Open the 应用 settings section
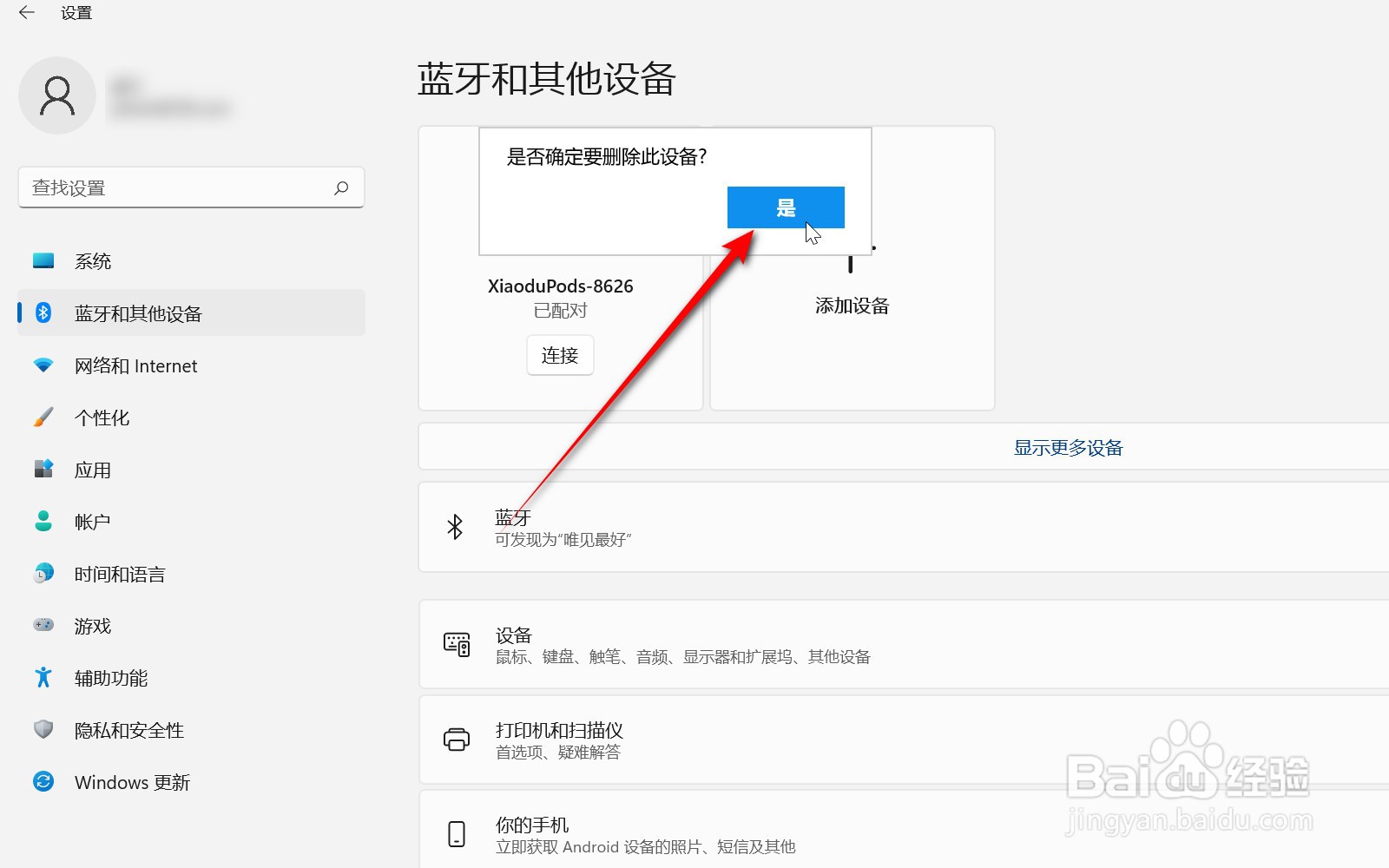 coord(92,470)
